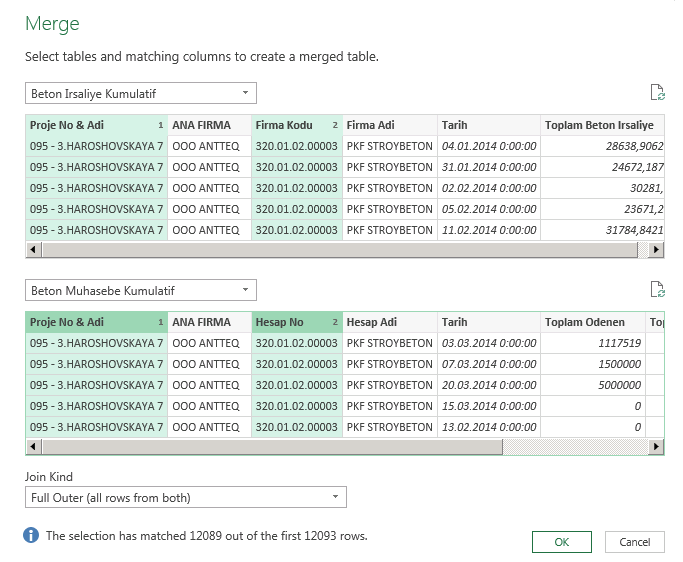This screenshot has width=683, height=562.
Task: Click the matched rows info icon
Action: [x=31, y=535]
